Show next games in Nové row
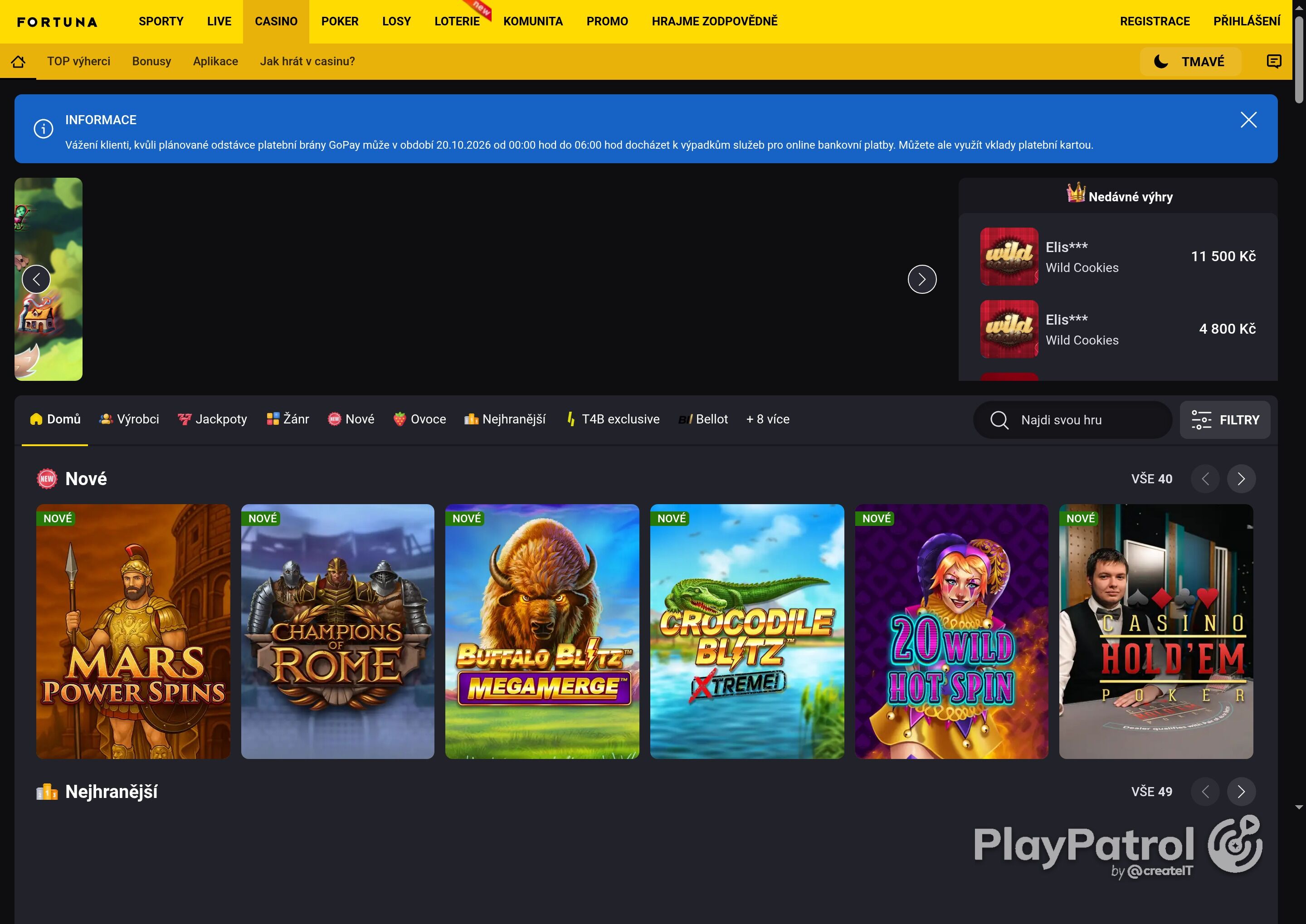Image resolution: width=1306 pixels, height=924 pixels. coord(1241,479)
